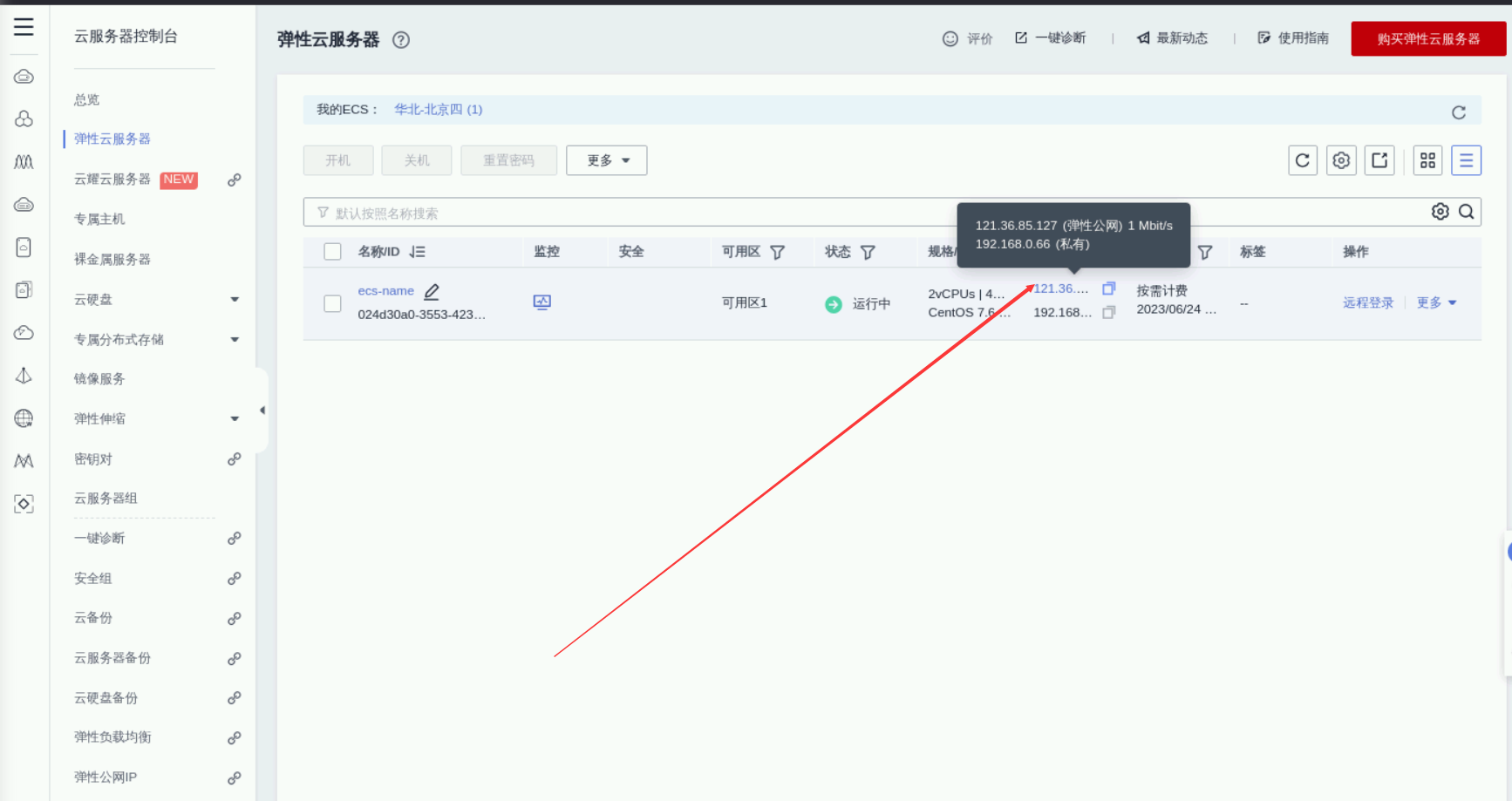This screenshot has width=1512, height=801.
Task: Open external link icon beside 密钥对
Action: [x=235, y=459]
